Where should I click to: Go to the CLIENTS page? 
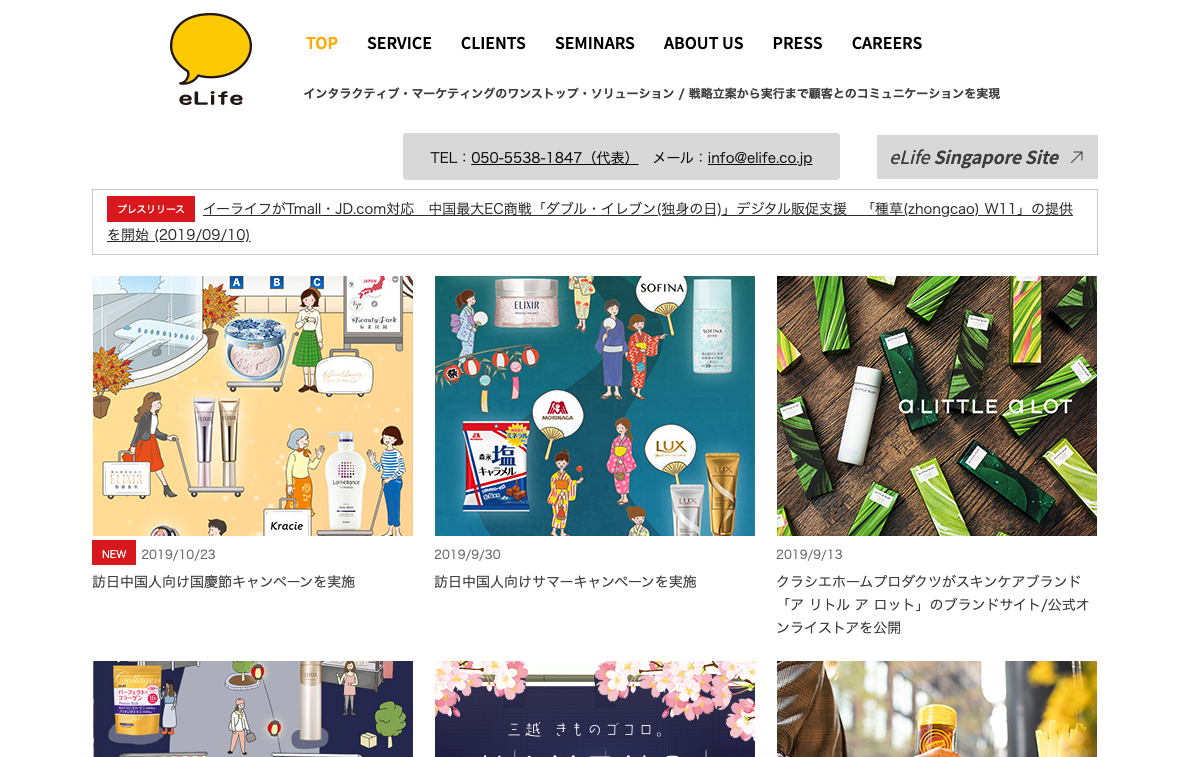(x=493, y=43)
